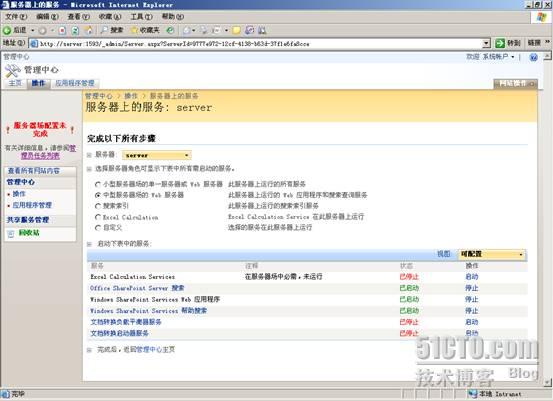The image size is (553, 401).
Task: Open the 编辑 menu
Action: [47, 17]
